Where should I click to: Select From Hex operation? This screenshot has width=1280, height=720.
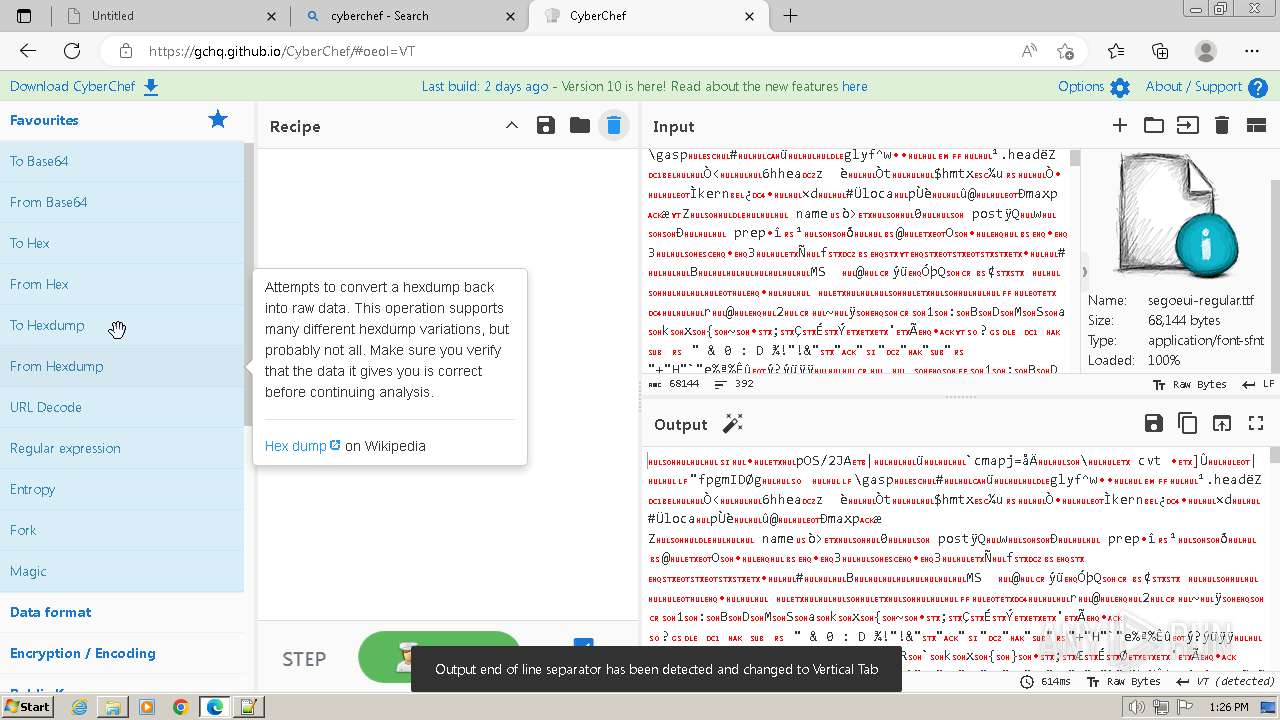pos(122,284)
